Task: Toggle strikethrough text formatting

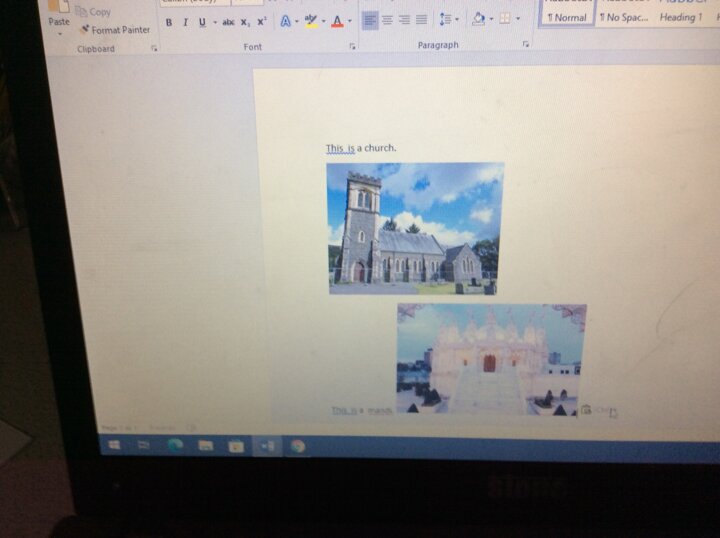Action: point(228,22)
